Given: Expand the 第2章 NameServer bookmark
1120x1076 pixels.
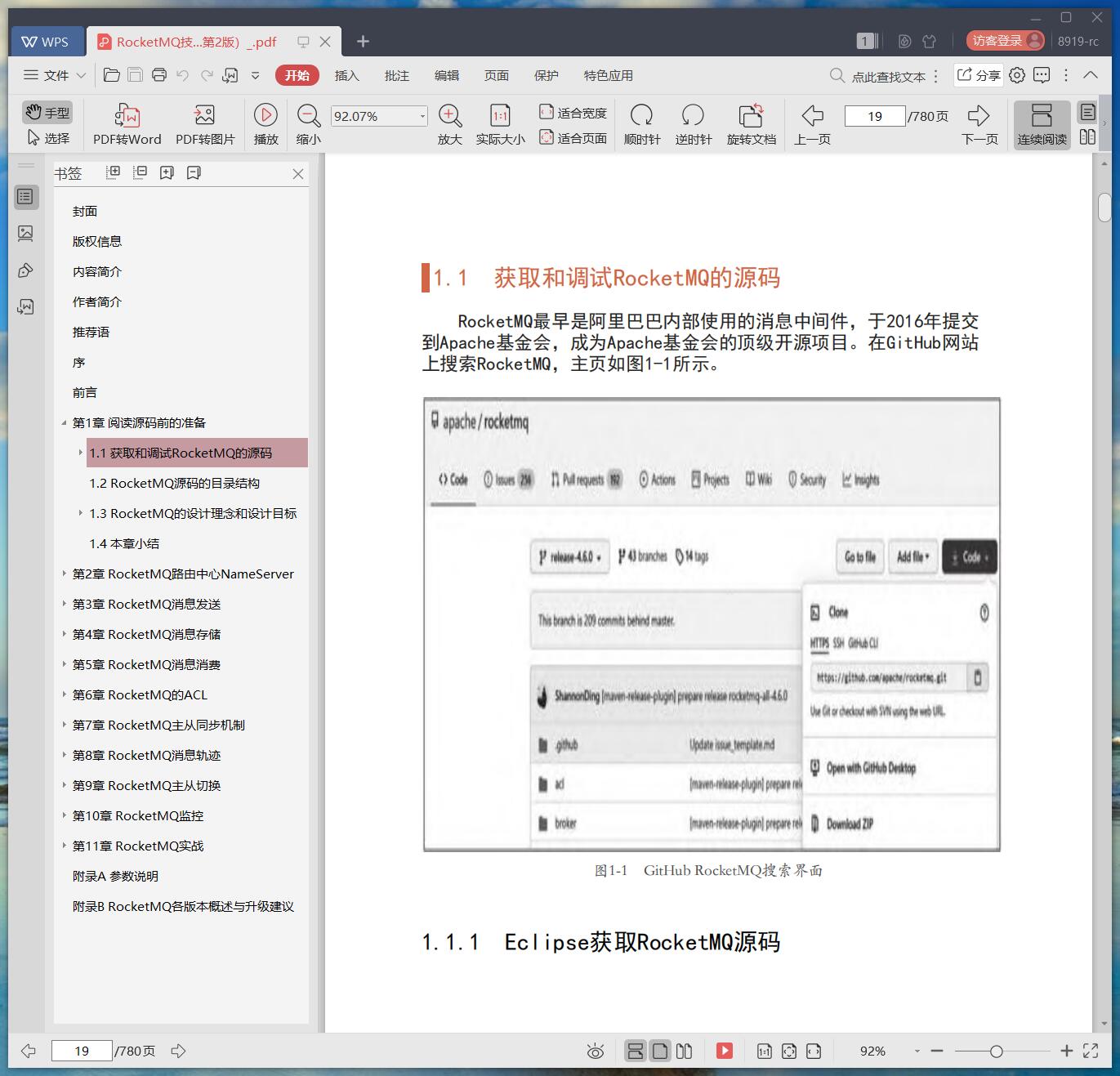Looking at the screenshot, I should (x=64, y=574).
